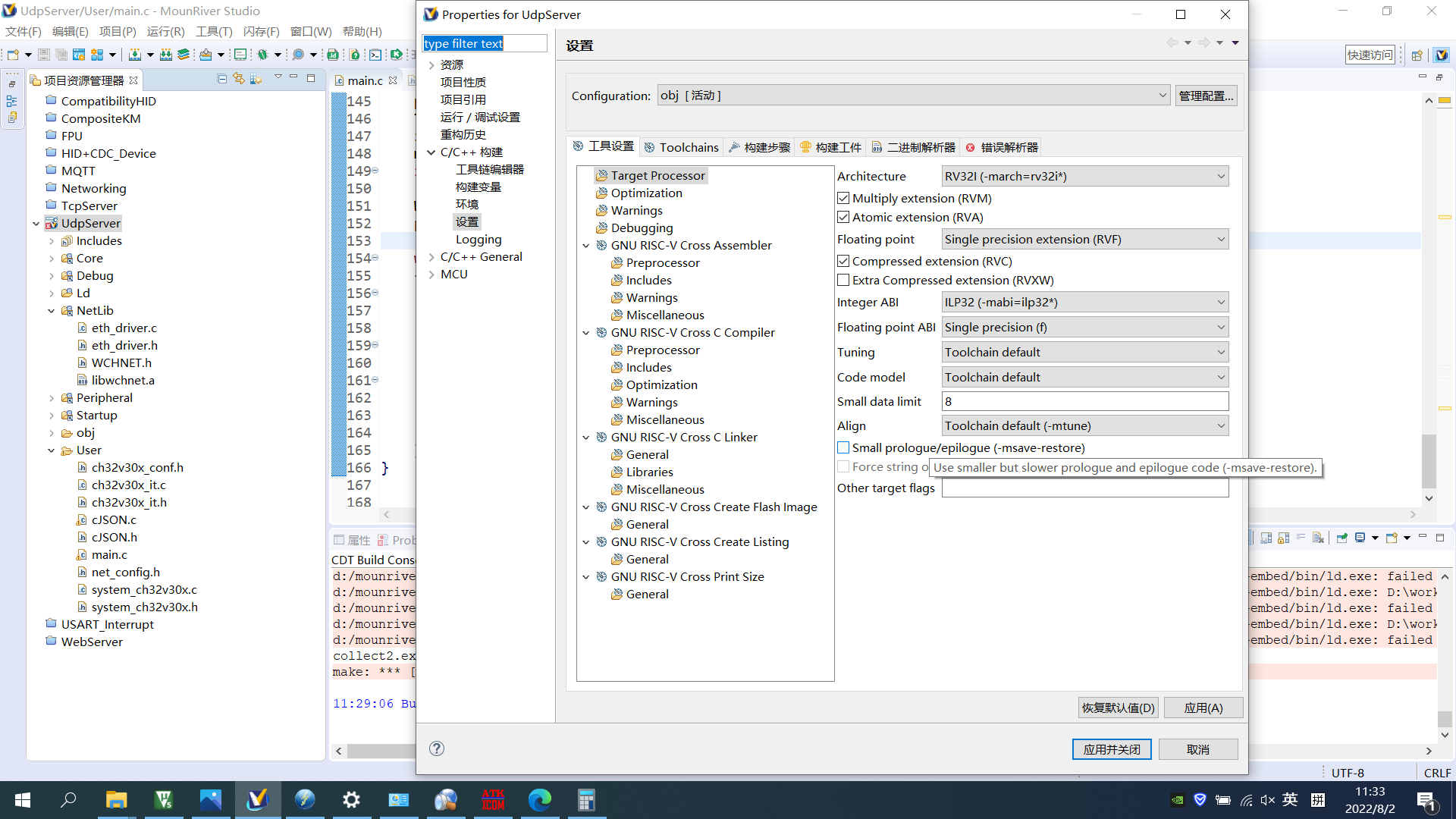
Task: Click the Pin Console icon in console toolbar
Action: coord(1342,538)
